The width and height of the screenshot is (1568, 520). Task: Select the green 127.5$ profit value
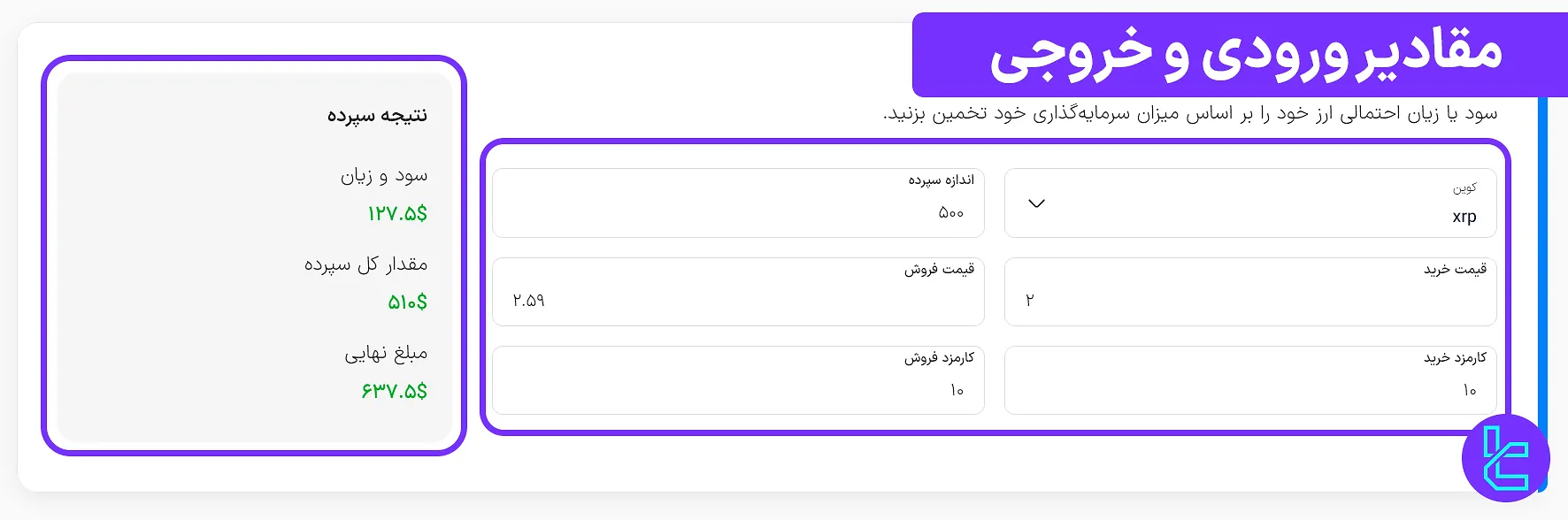coord(397,213)
